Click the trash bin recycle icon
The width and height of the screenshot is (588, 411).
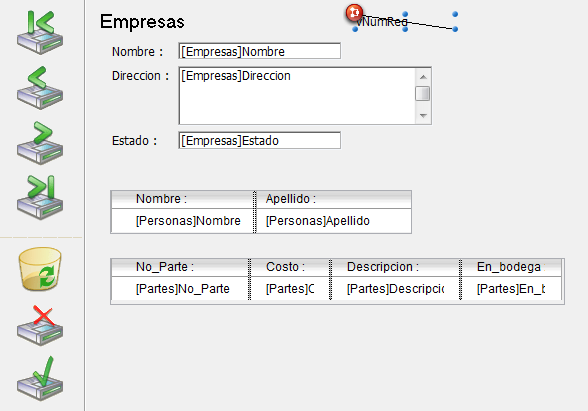[40, 268]
